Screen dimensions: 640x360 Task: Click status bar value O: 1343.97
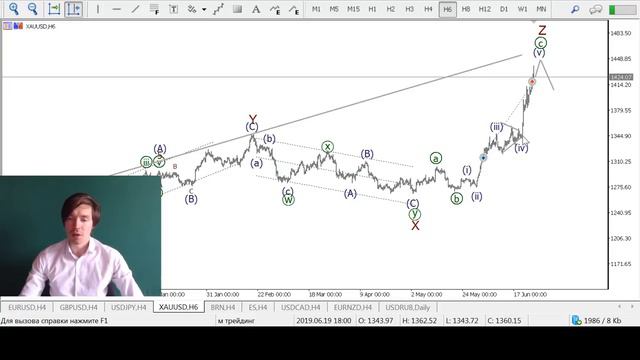click(376, 321)
